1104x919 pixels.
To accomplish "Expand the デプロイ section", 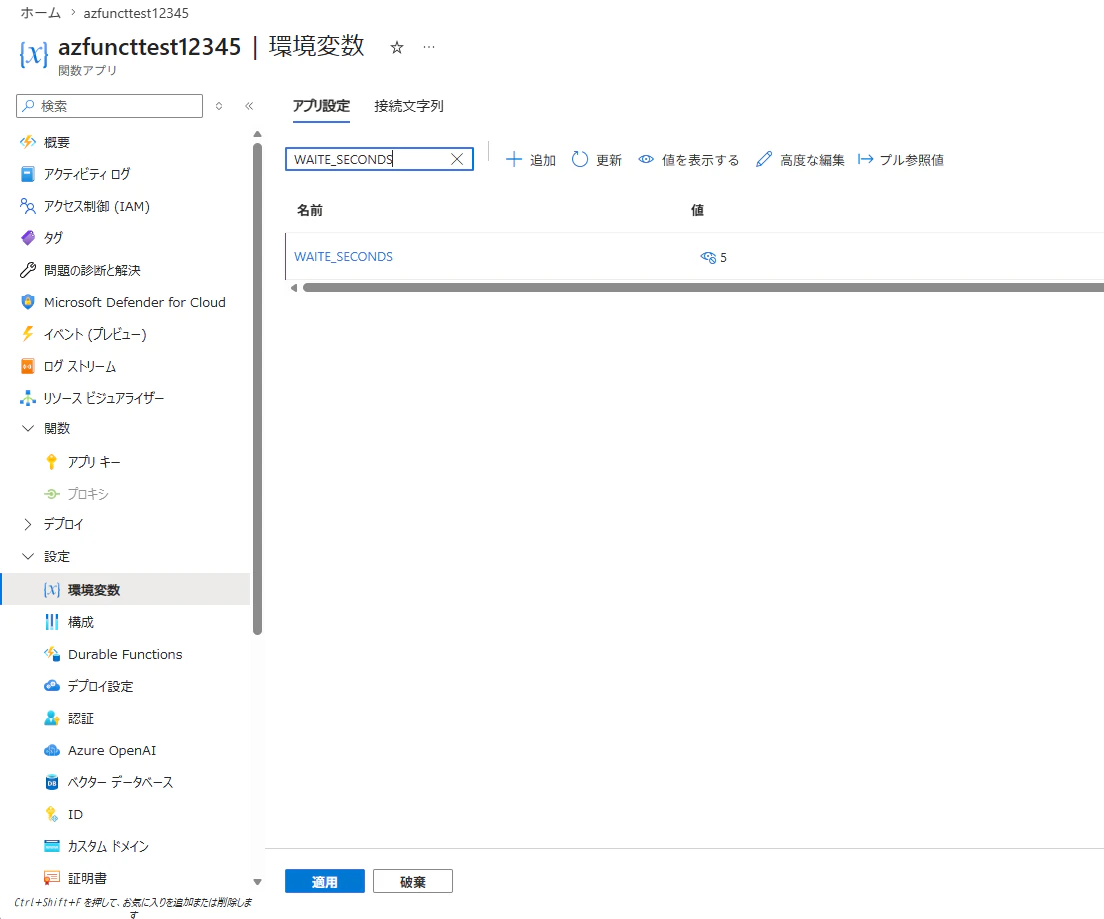I will coord(27,525).
